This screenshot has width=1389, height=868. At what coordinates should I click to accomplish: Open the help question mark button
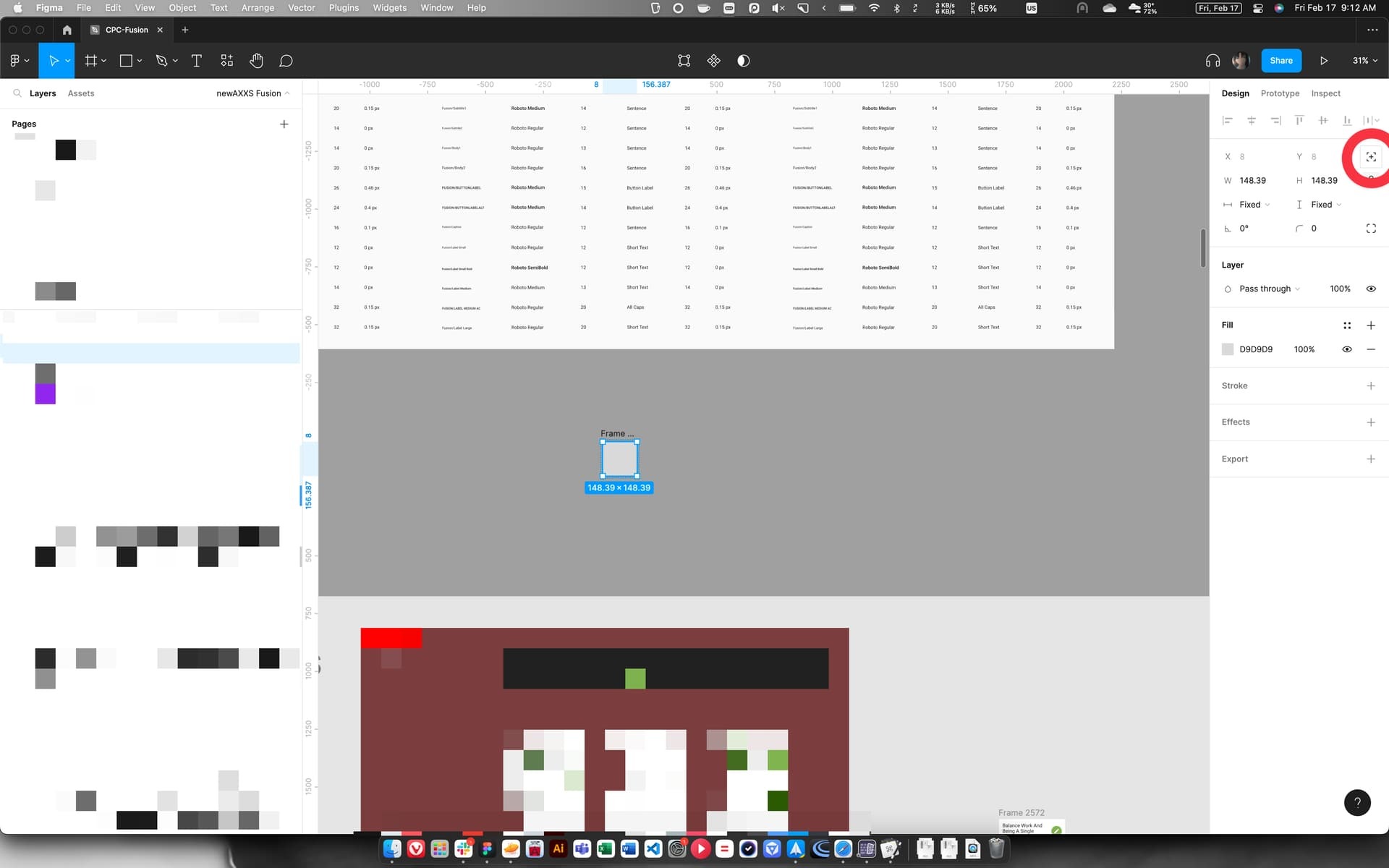coord(1357,802)
